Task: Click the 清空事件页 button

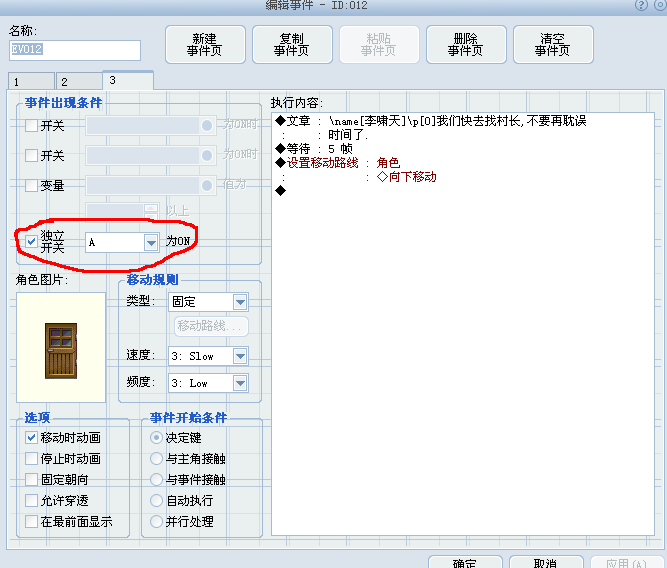Action: pos(553,45)
